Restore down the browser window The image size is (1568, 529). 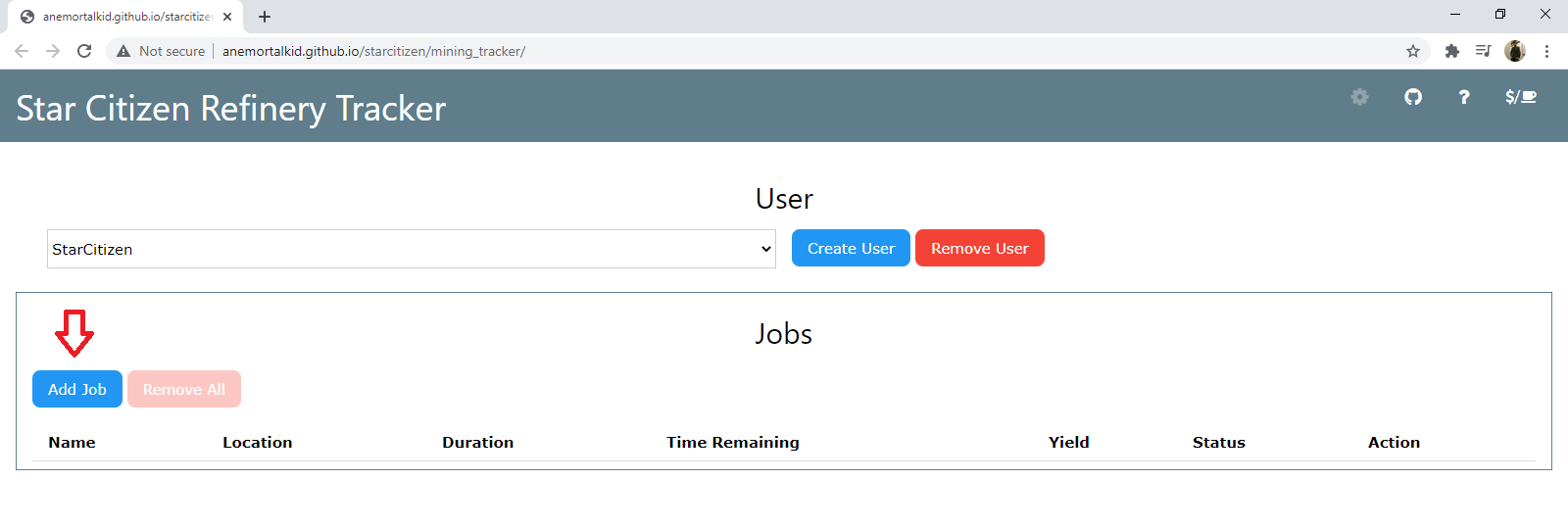click(1500, 14)
